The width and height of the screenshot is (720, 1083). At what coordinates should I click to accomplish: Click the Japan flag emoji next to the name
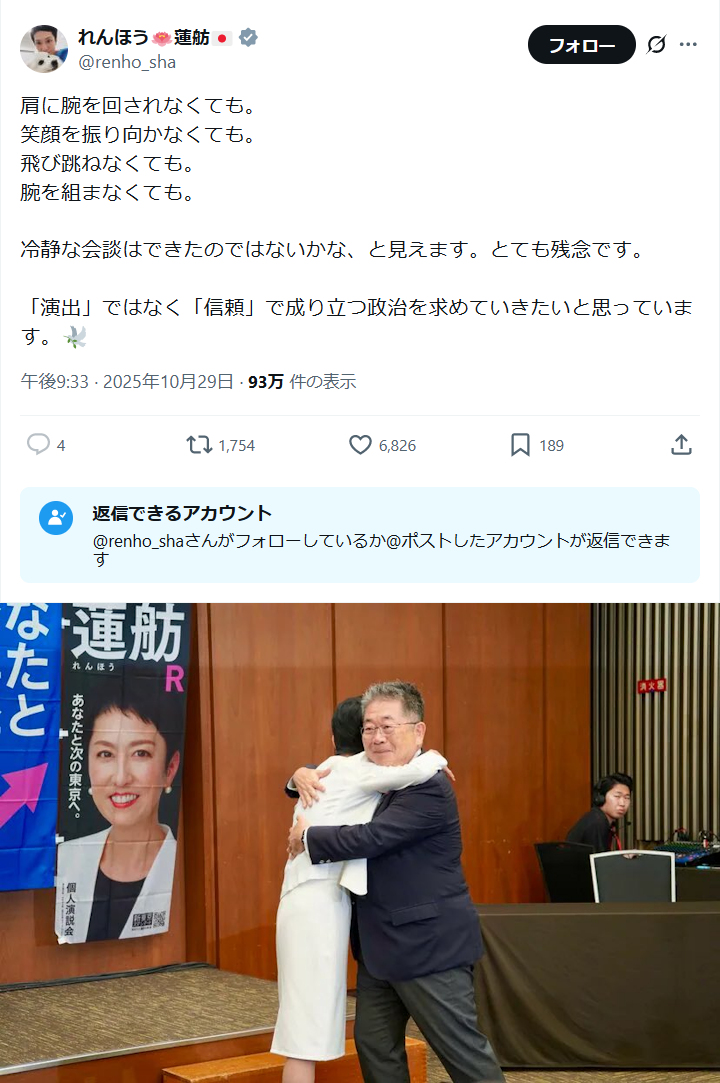point(222,38)
